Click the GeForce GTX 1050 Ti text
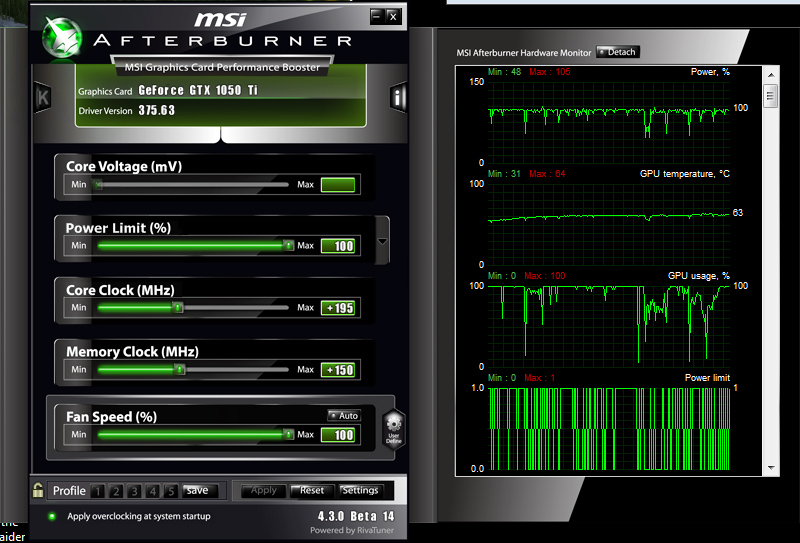This screenshot has height=543, width=800. (198, 90)
